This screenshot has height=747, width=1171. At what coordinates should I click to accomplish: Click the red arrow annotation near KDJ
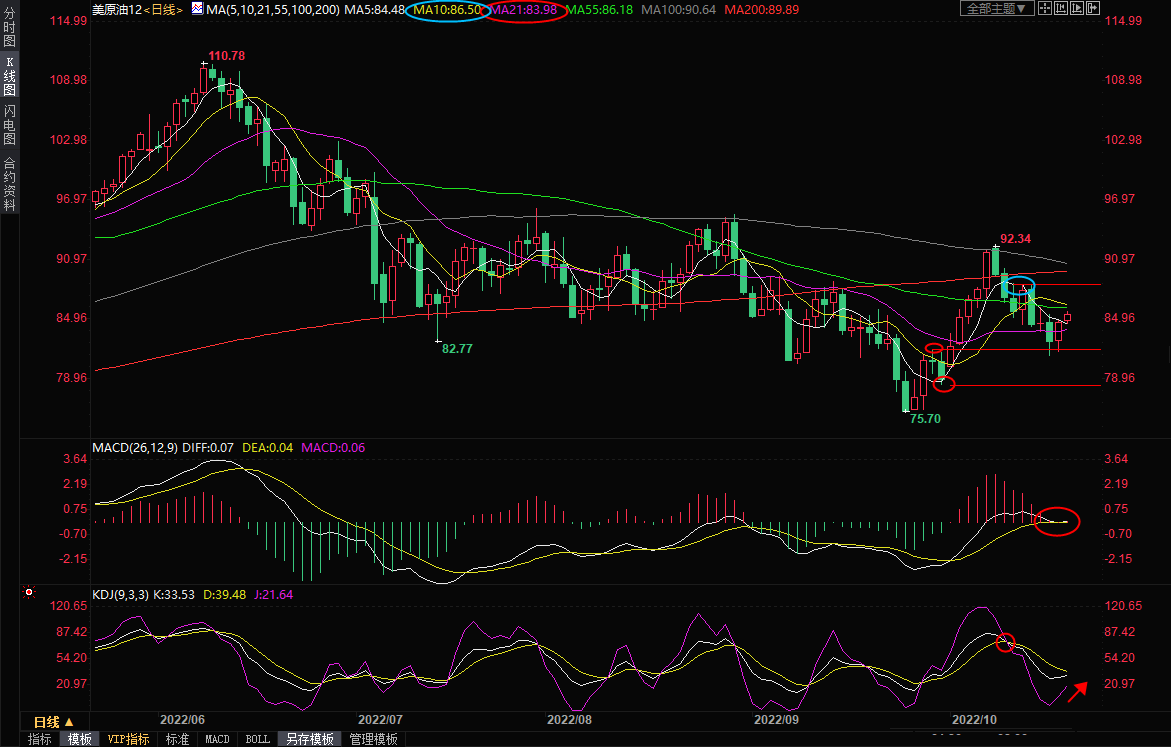coord(1077,691)
